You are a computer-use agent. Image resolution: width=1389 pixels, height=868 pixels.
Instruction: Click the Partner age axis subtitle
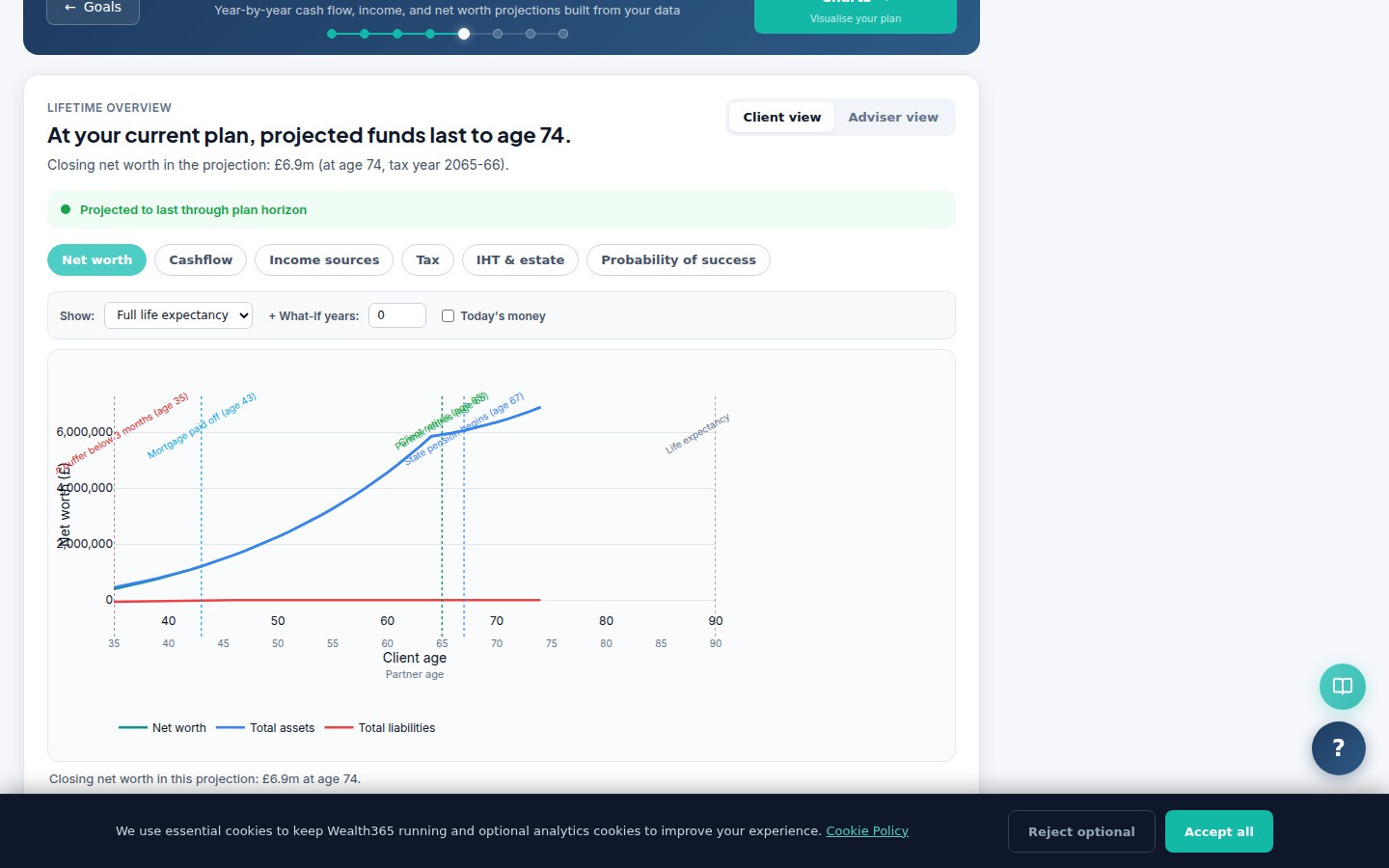tap(415, 675)
